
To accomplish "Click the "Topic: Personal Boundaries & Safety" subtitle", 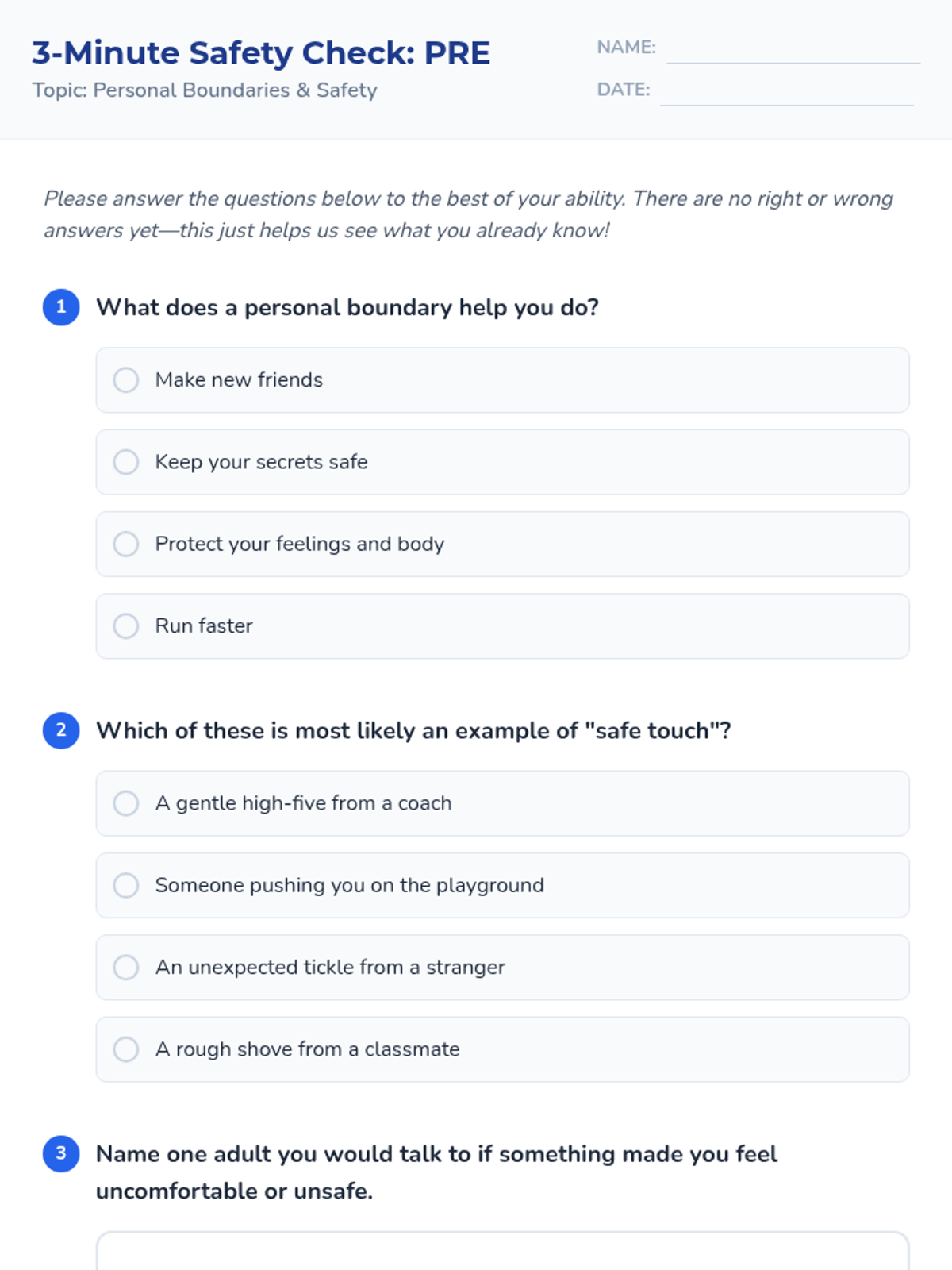I will (205, 90).
